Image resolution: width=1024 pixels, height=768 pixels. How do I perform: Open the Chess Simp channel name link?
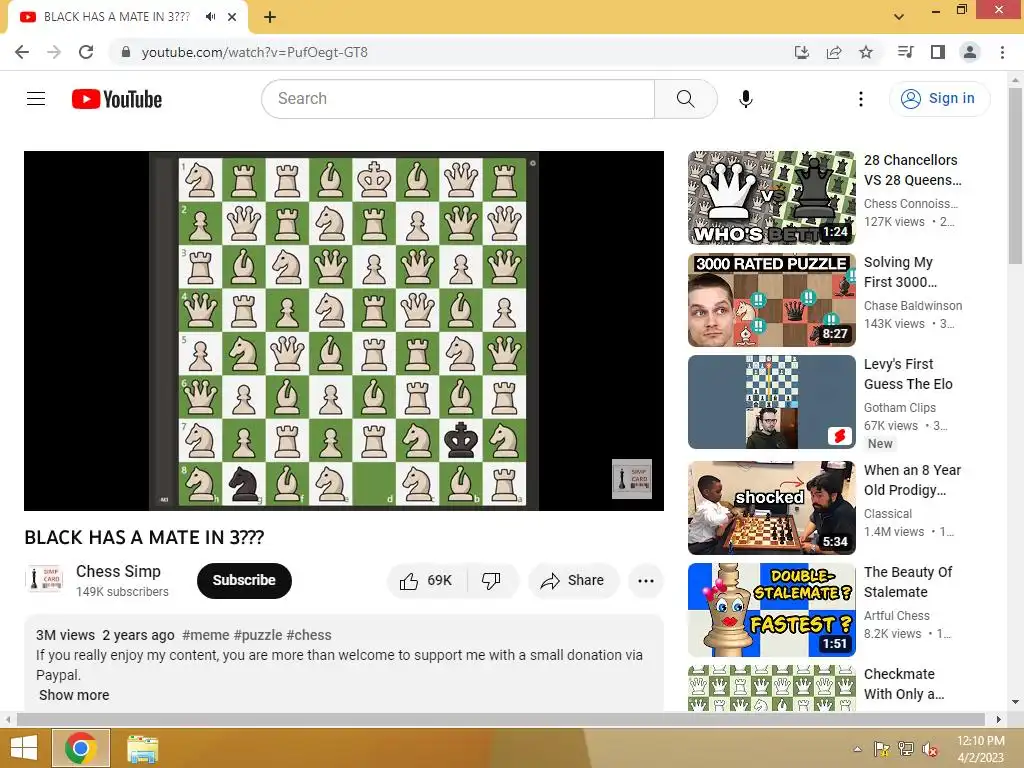(x=118, y=571)
